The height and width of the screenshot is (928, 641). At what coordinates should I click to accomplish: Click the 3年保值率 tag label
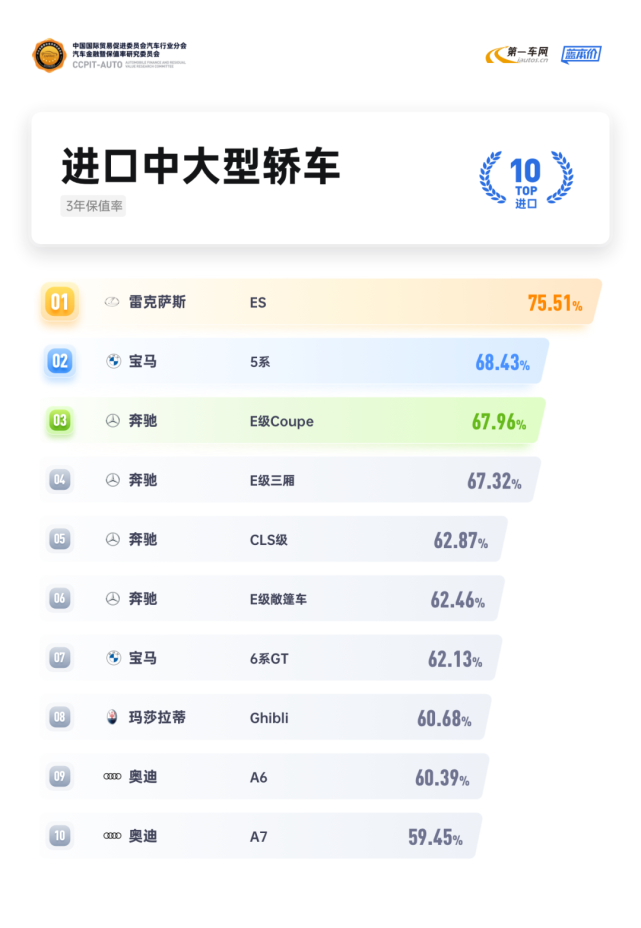click(x=94, y=206)
